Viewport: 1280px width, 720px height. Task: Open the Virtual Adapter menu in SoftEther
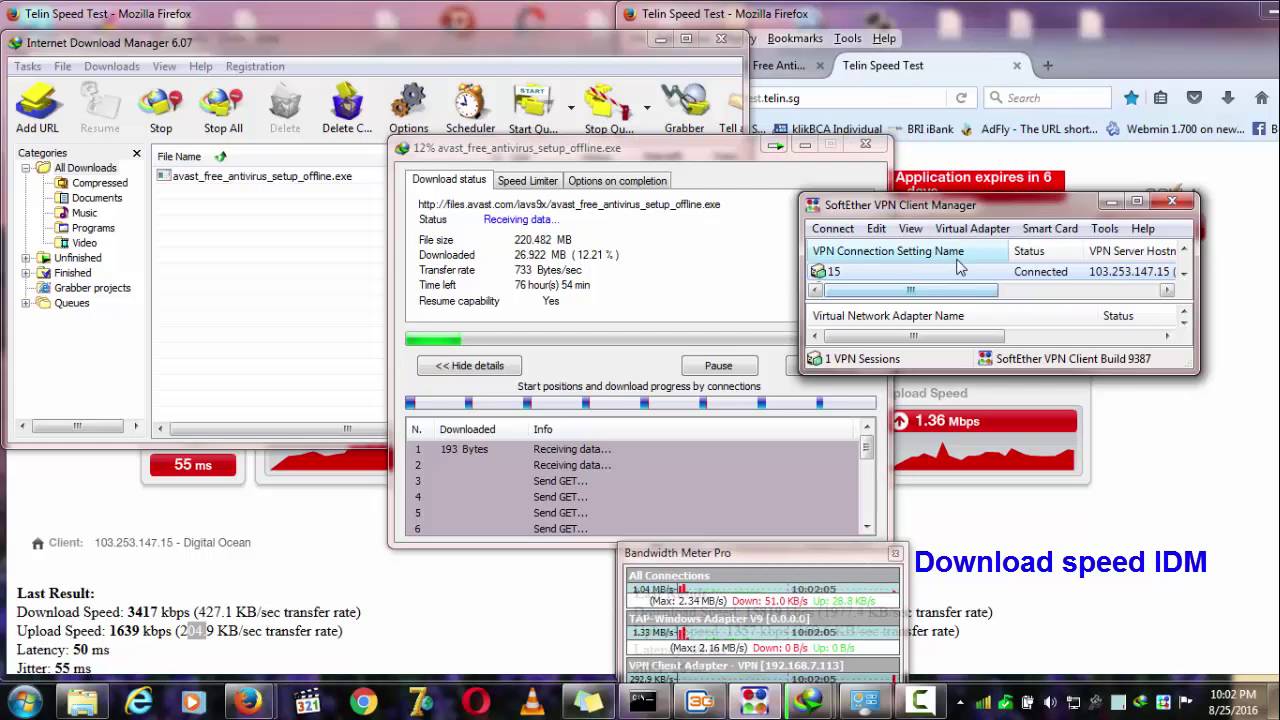tap(972, 229)
